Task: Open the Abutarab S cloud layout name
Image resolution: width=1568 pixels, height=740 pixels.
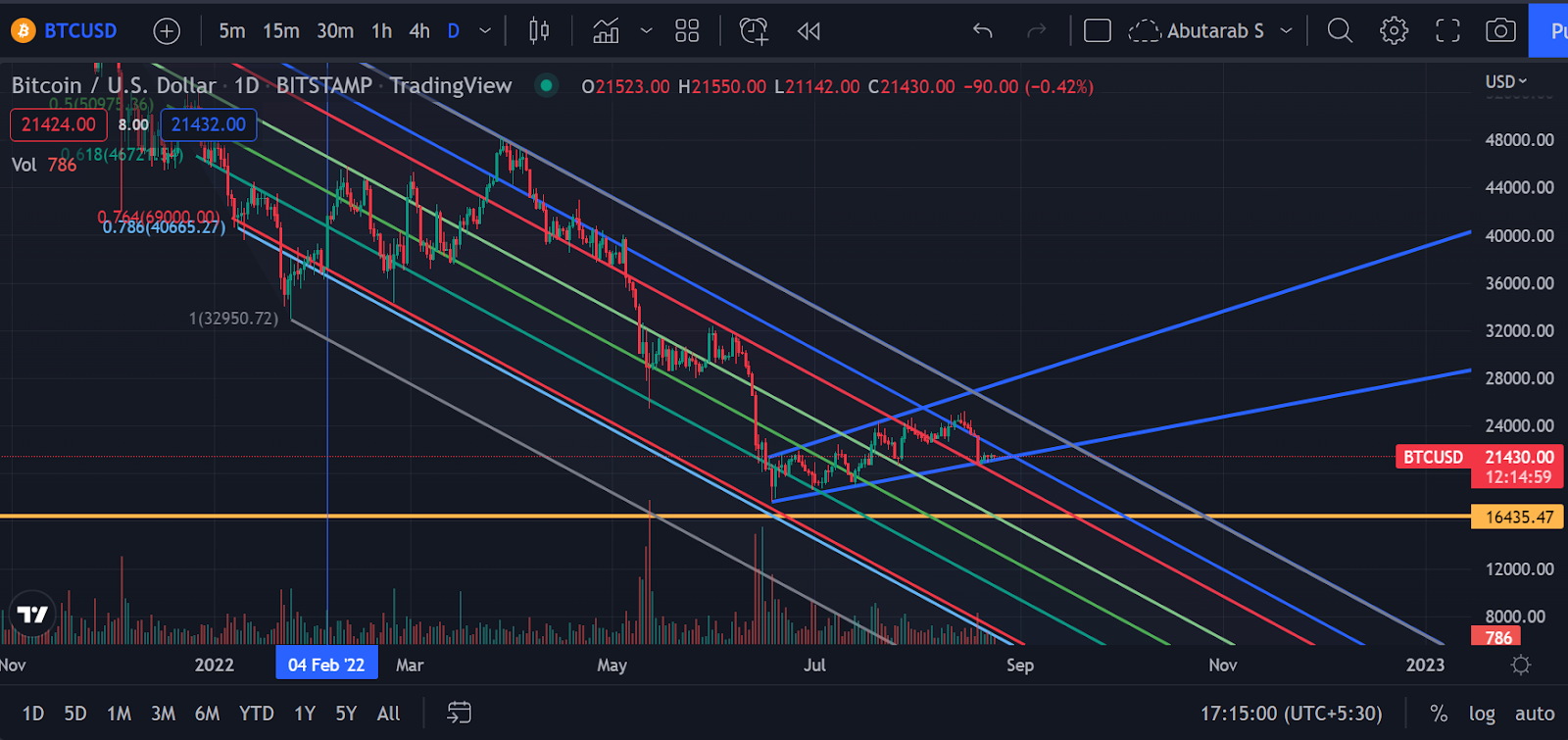Action: pyautogui.click(x=1197, y=31)
